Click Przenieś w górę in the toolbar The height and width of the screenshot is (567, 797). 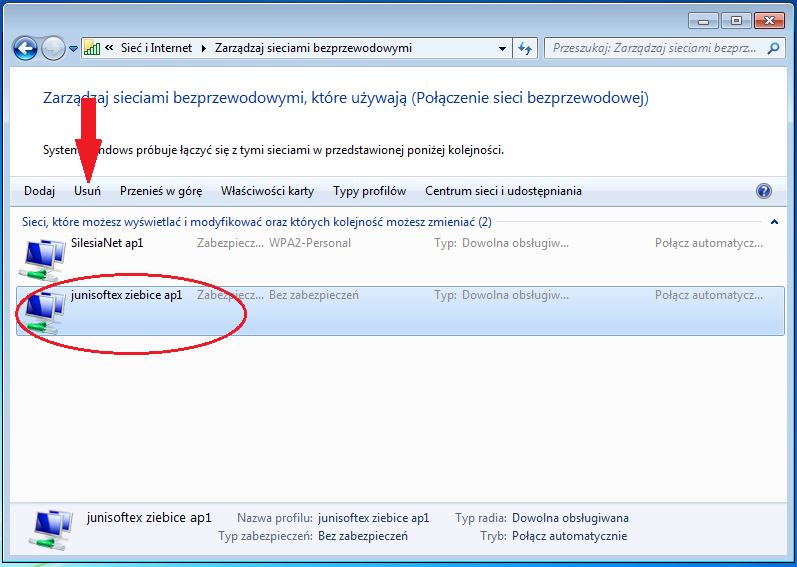161,191
